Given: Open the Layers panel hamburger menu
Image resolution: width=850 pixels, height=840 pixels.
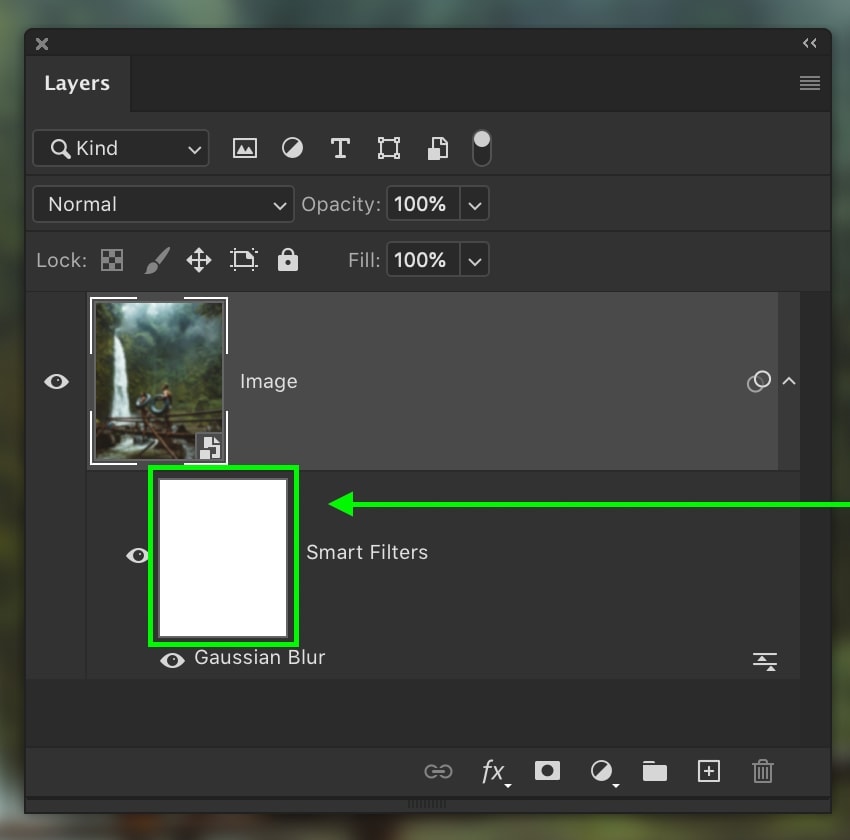Looking at the screenshot, I should pos(809,83).
